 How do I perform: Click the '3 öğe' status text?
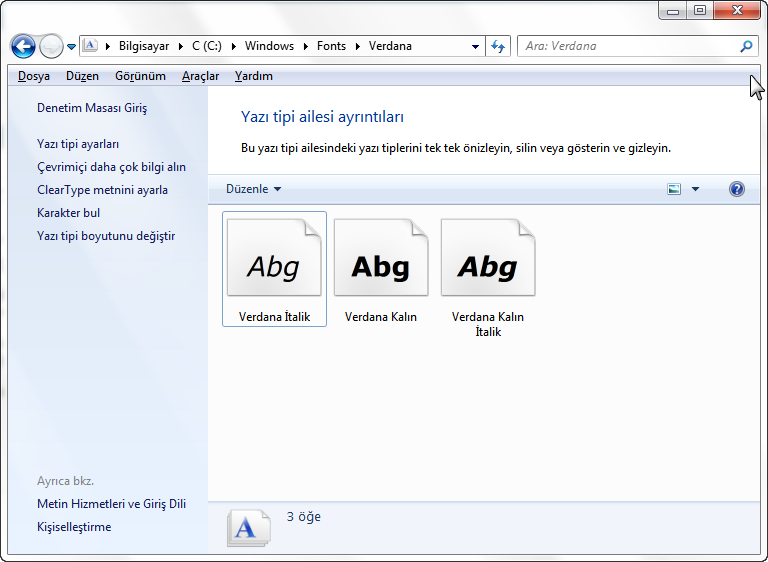304,517
